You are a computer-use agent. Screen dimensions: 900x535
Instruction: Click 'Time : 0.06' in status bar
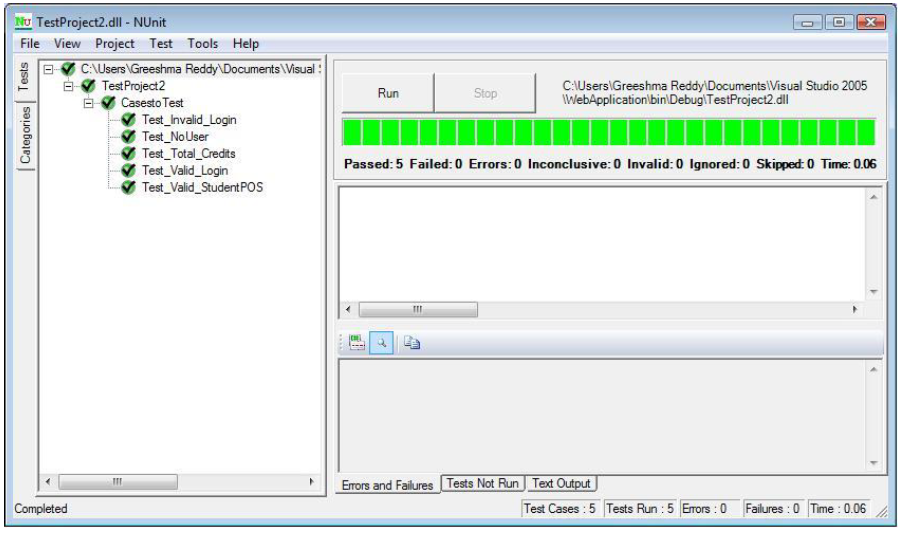pos(838,509)
